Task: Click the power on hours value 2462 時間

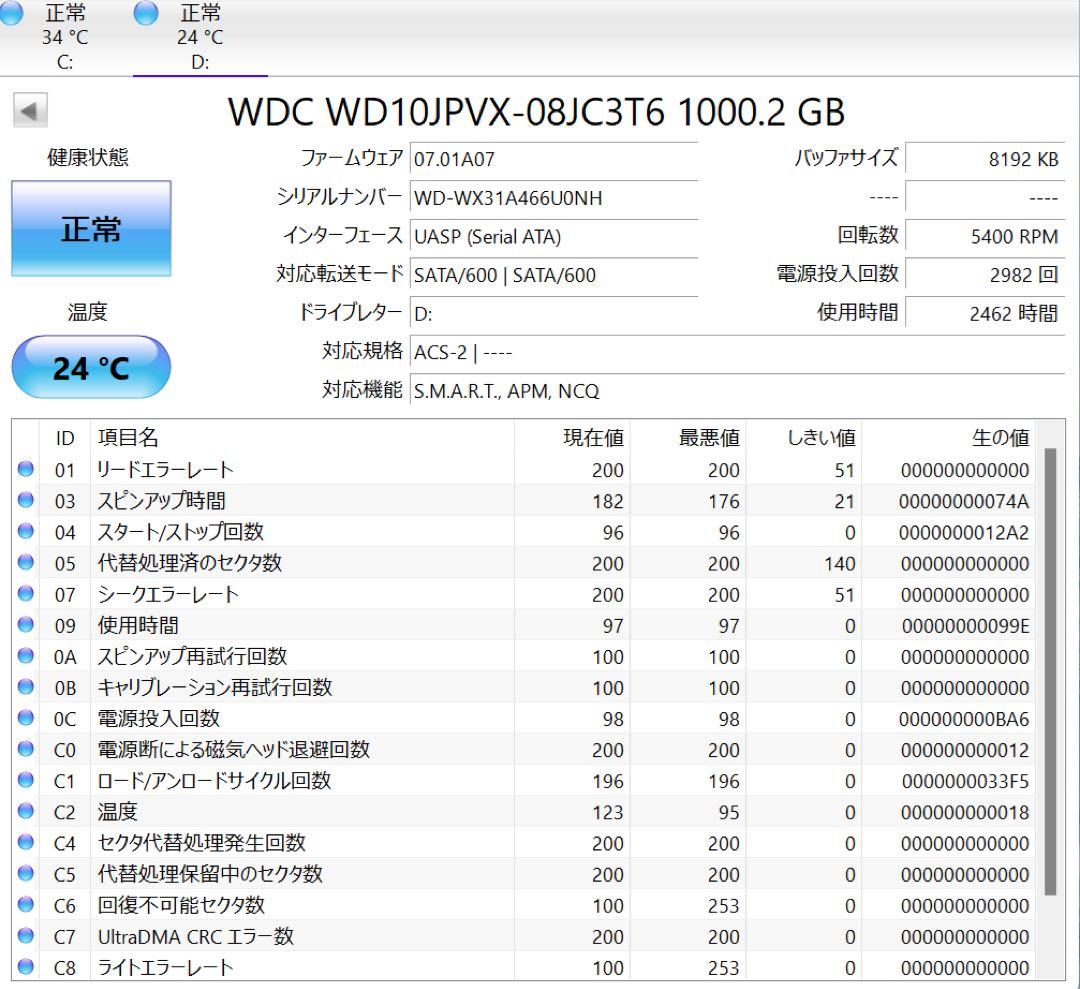Action: [x=985, y=313]
